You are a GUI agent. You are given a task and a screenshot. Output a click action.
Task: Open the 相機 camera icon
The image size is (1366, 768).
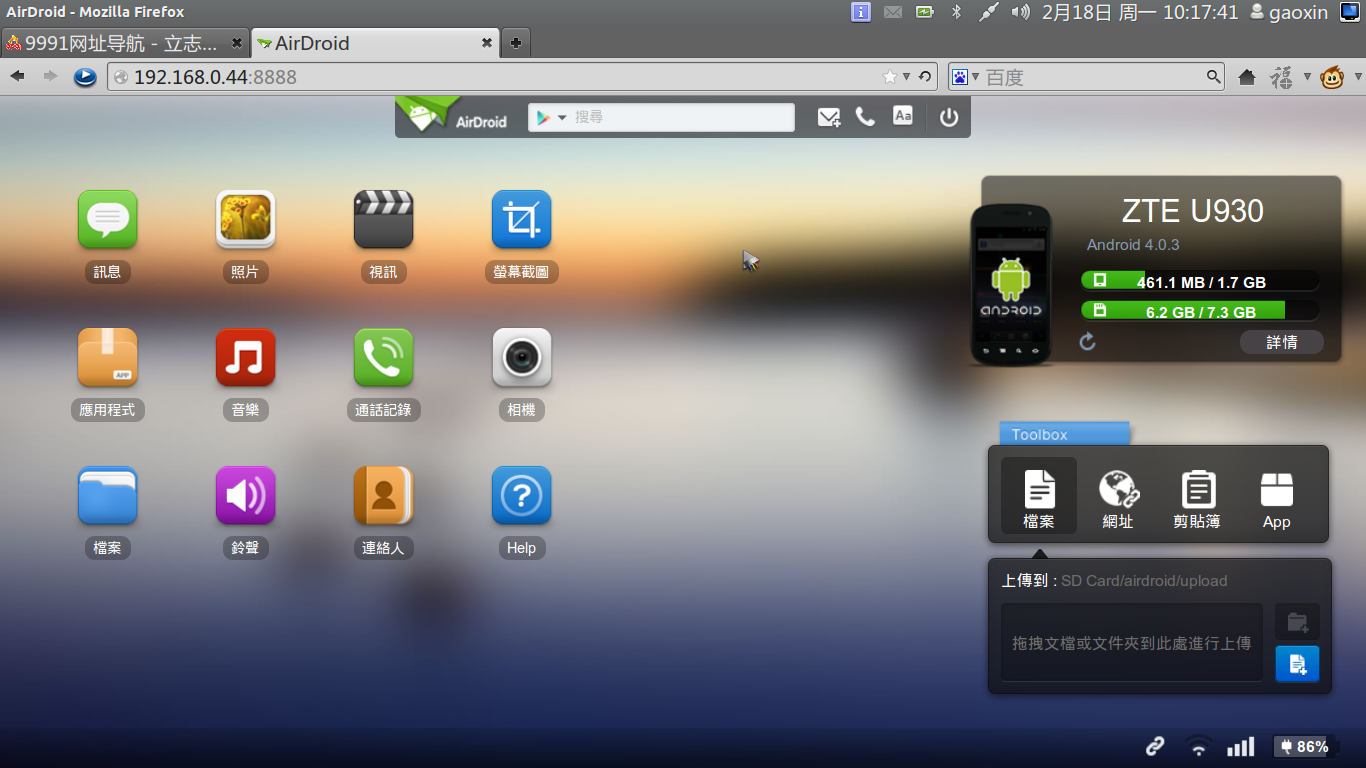tap(522, 357)
